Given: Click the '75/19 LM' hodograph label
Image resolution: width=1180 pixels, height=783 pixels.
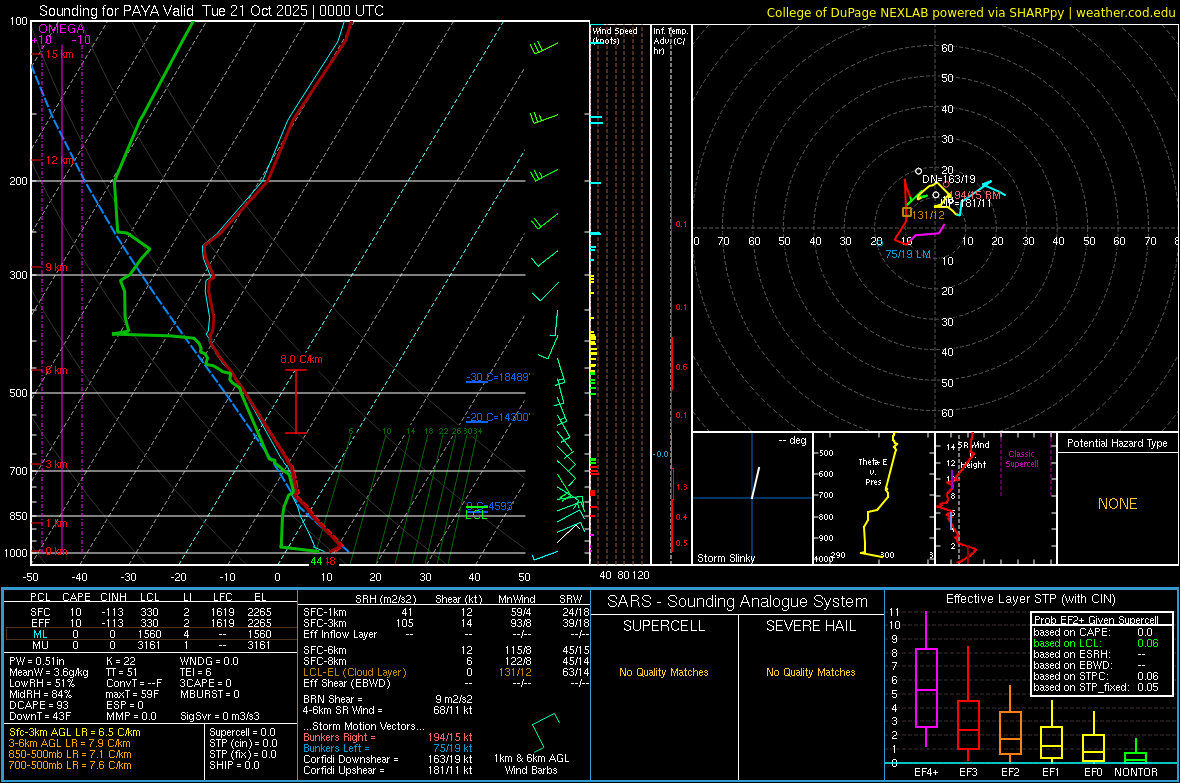Looking at the screenshot, I should tap(908, 254).
